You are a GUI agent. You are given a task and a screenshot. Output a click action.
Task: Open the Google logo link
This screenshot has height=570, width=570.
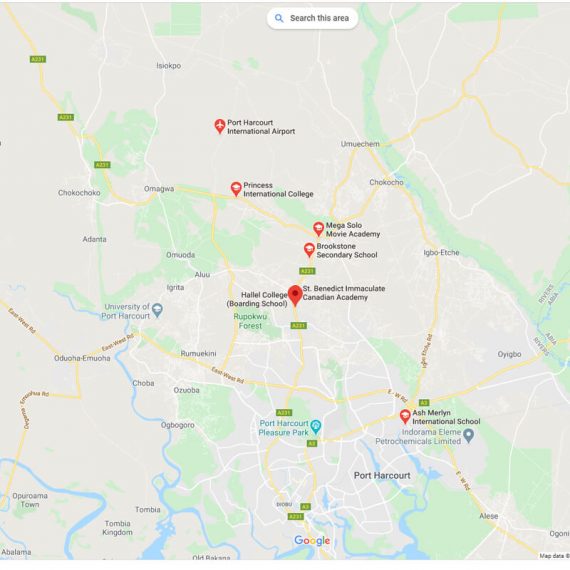(312, 541)
